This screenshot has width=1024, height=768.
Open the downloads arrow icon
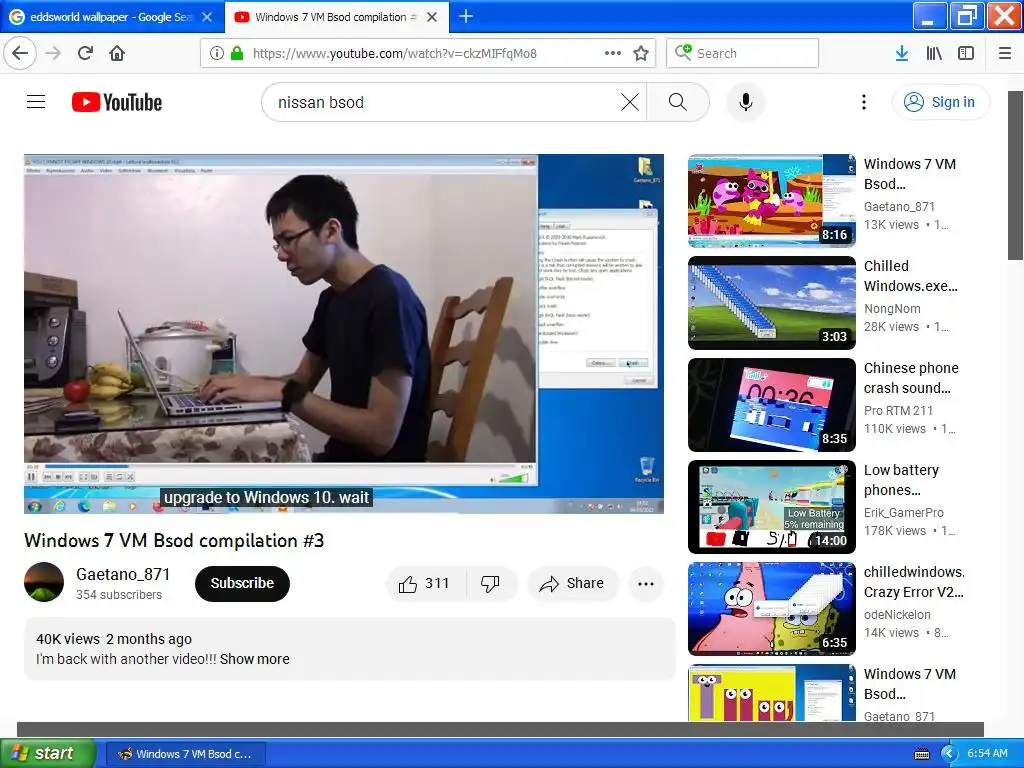point(902,53)
